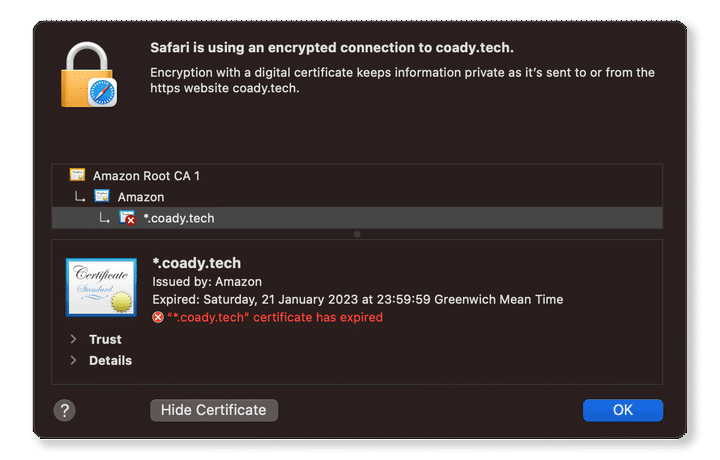Click the Amazon intermediate certificate icon
The width and height of the screenshot is (720, 460).
[x=102, y=196]
